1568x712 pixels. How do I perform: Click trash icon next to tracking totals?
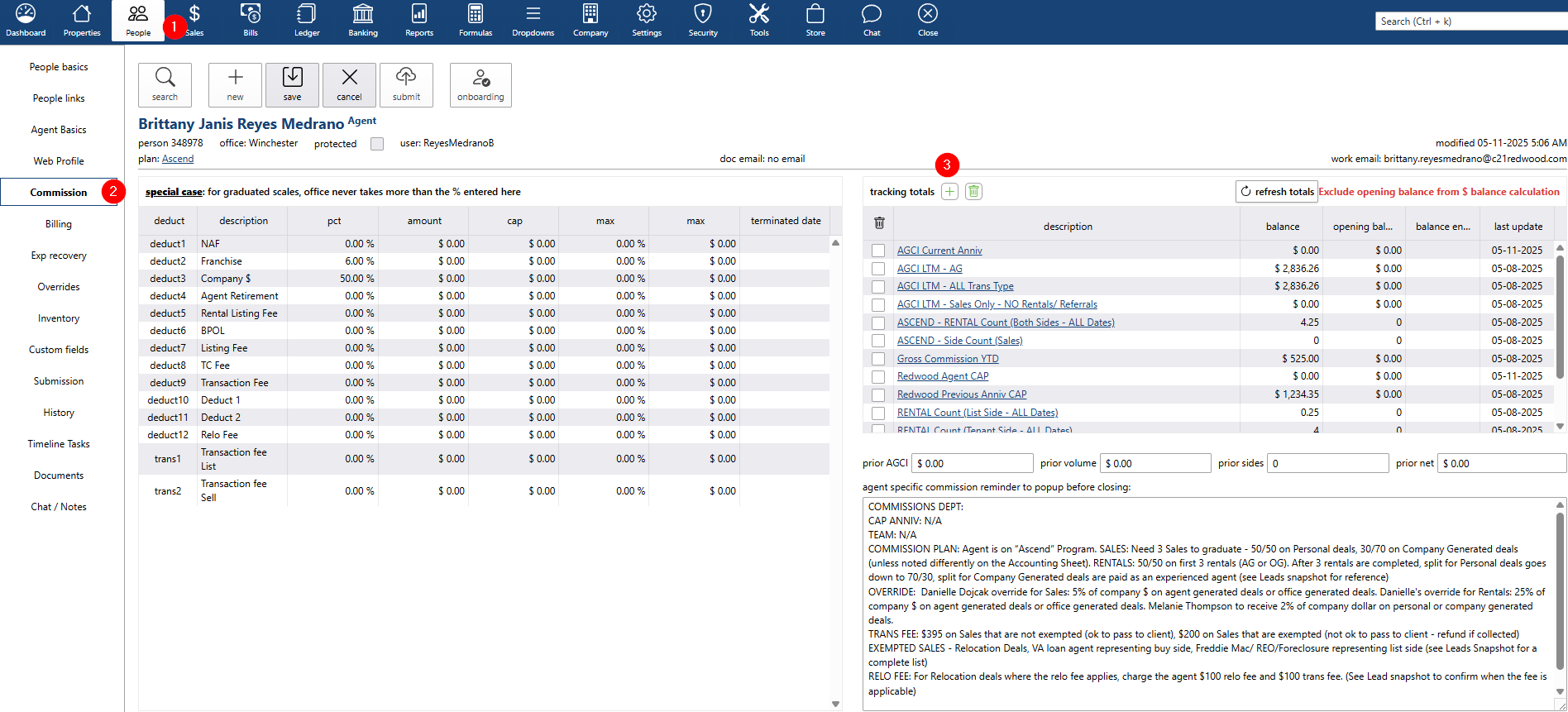tap(973, 192)
